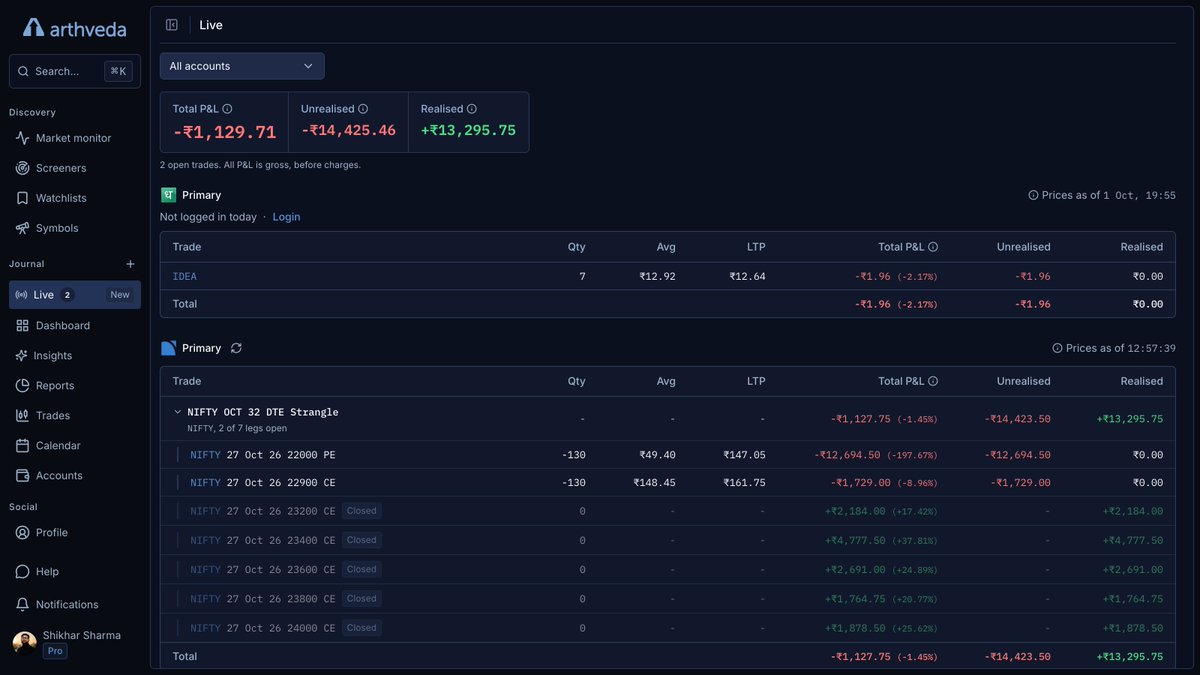
Task: Click second Primary account broker icon
Action: pos(168,348)
